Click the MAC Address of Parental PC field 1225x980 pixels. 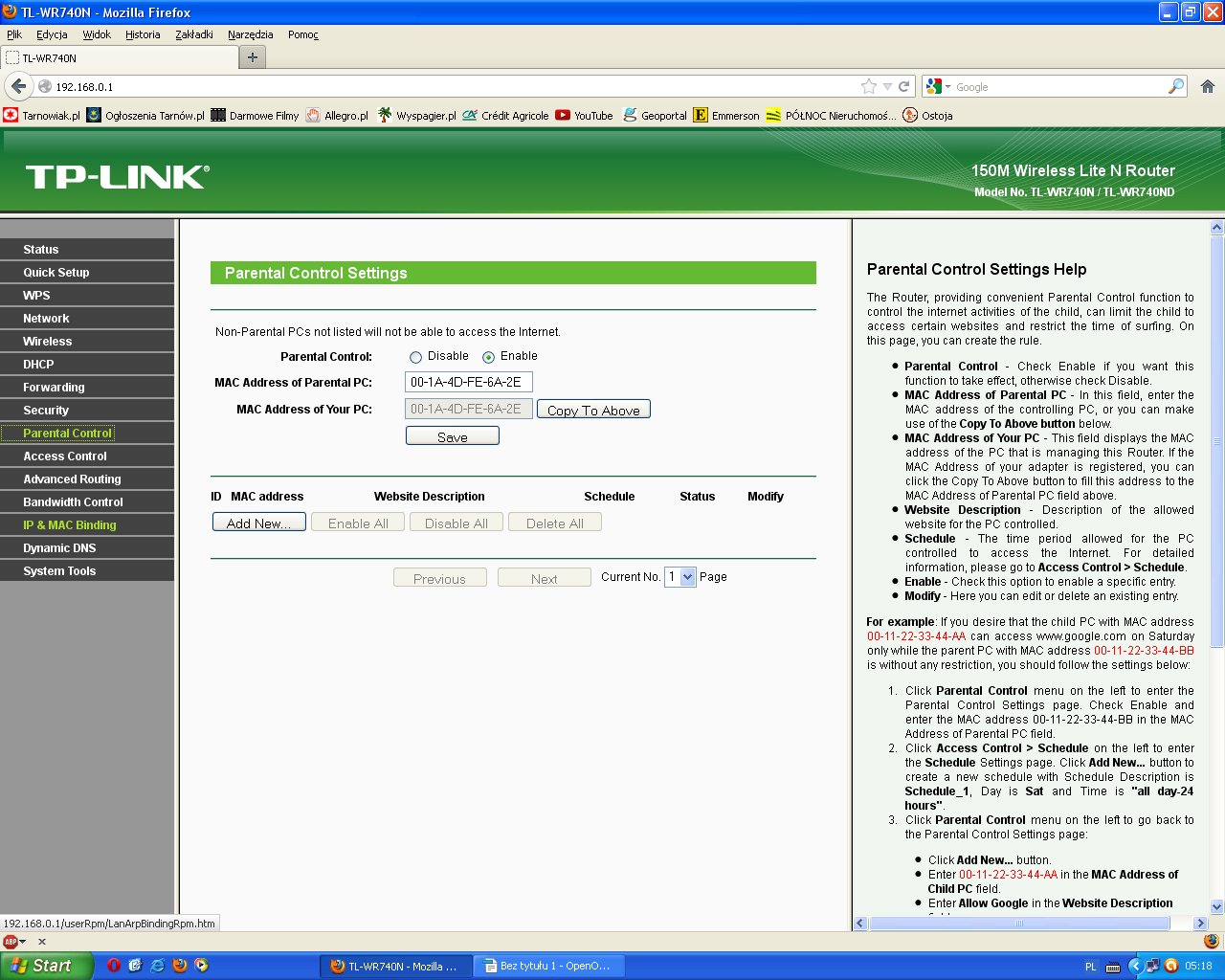(x=468, y=382)
